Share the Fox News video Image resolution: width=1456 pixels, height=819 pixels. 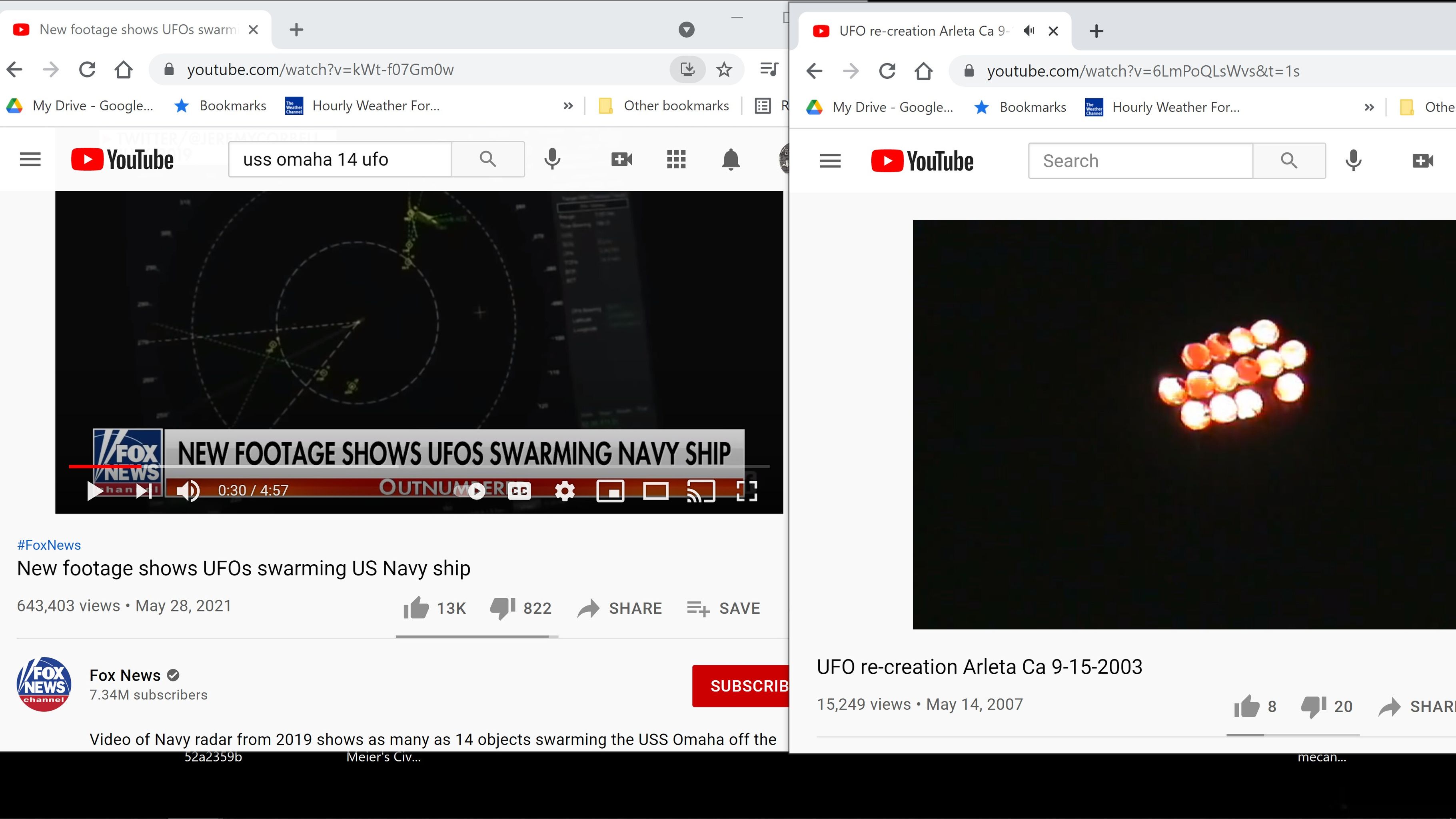(x=619, y=608)
